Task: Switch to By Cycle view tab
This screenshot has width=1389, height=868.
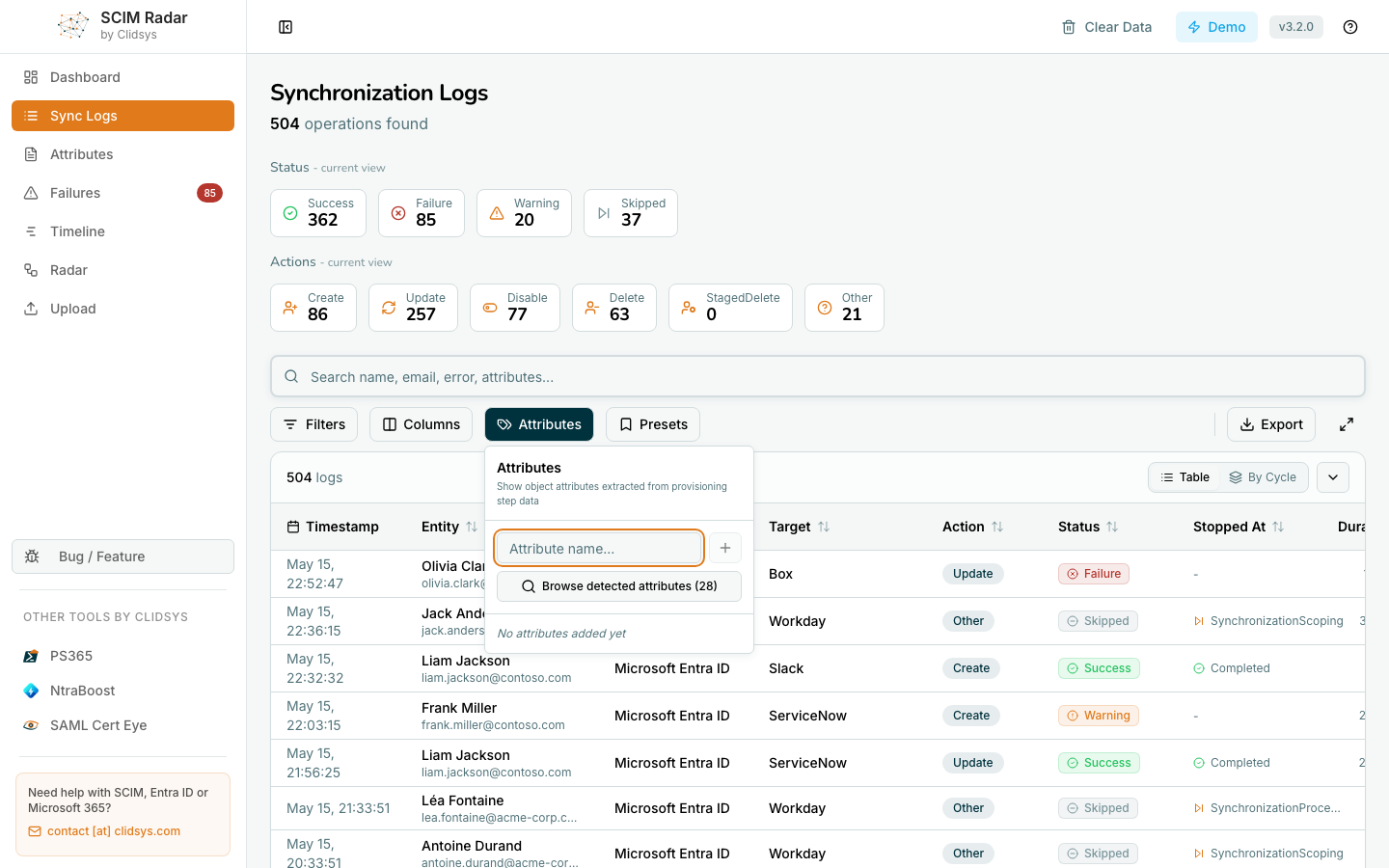Action: coord(1263,477)
